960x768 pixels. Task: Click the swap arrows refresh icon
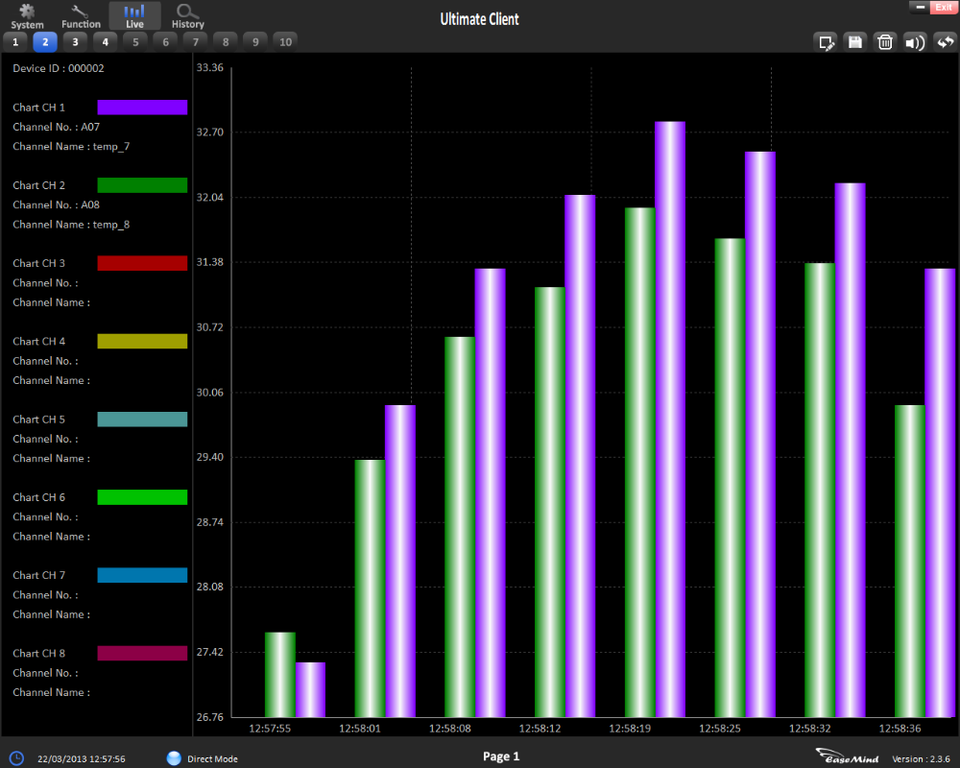pyautogui.click(x=945, y=42)
